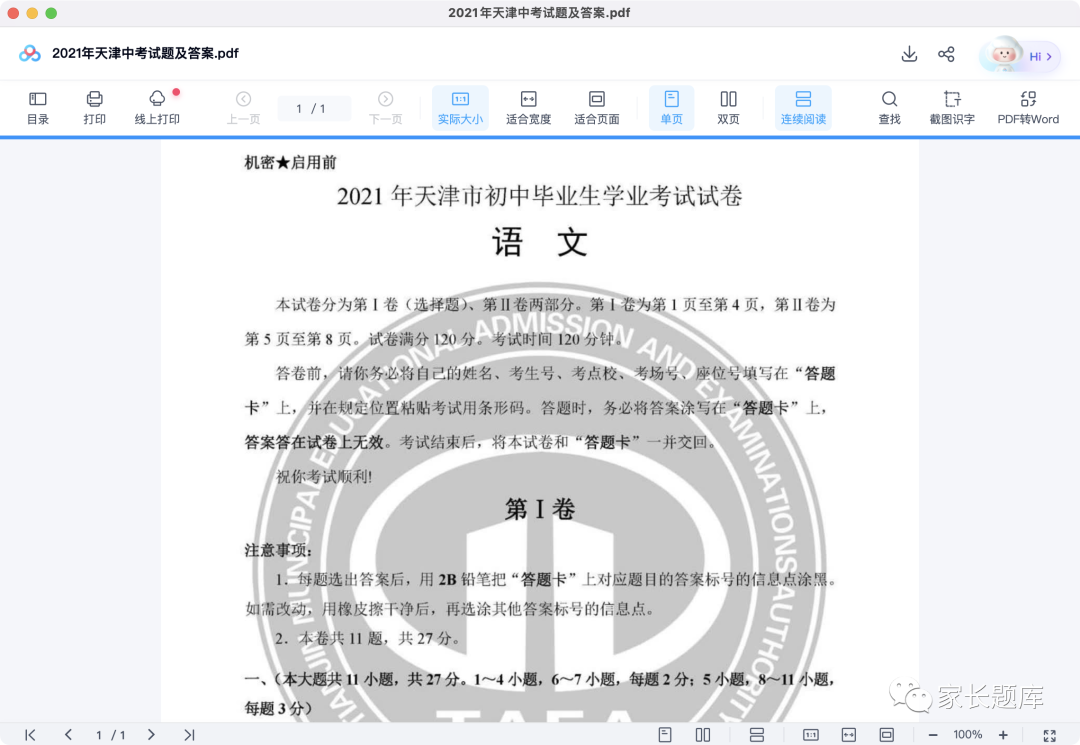The image size is (1080, 745).
Task: Zoom out with the minus button
Action: [x=933, y=735]
